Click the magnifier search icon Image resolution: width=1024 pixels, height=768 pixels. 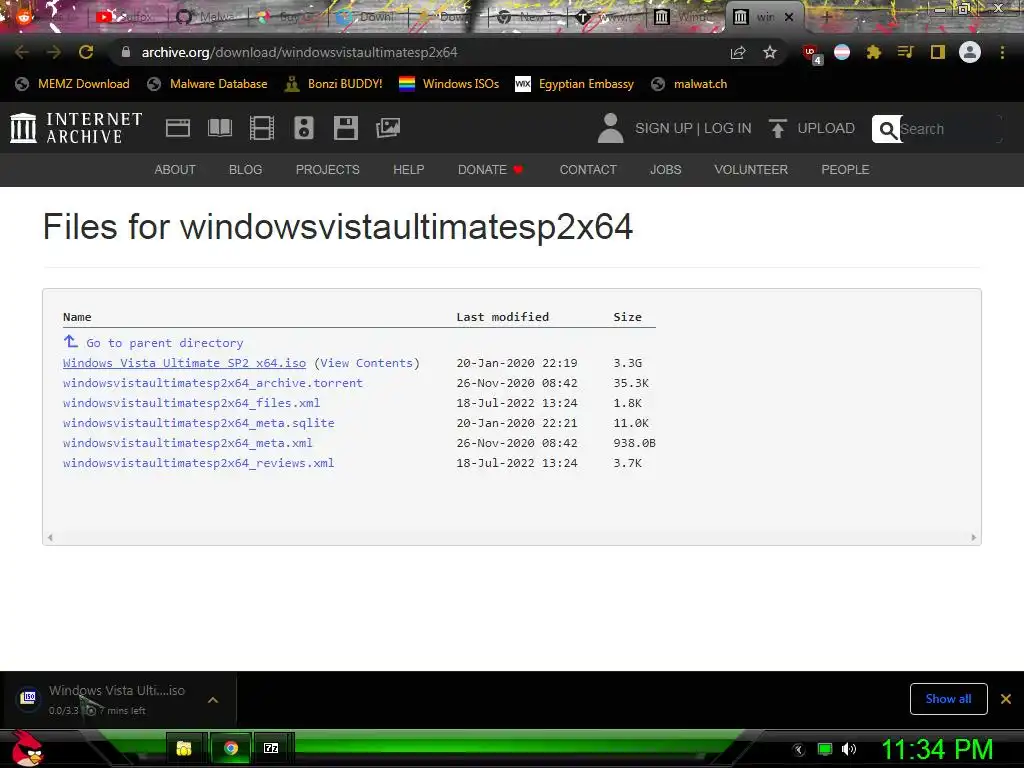pyautogui.click(x=887, y=129)
